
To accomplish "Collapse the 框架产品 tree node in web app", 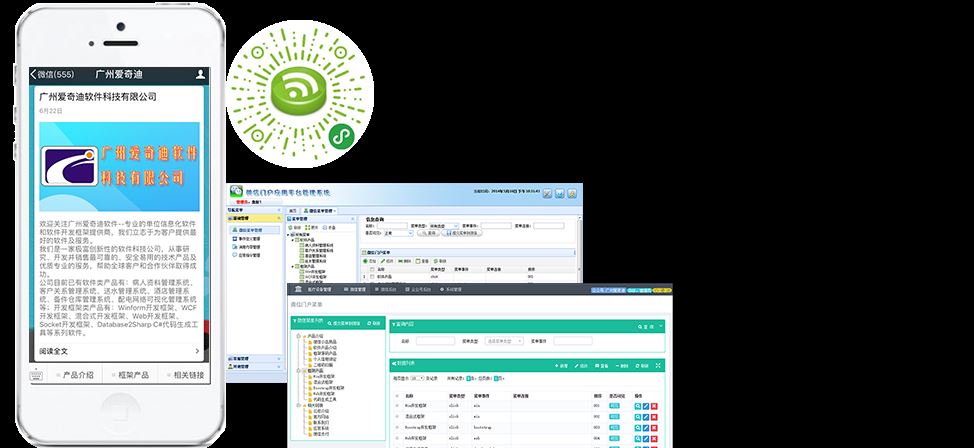I will 298,371.
